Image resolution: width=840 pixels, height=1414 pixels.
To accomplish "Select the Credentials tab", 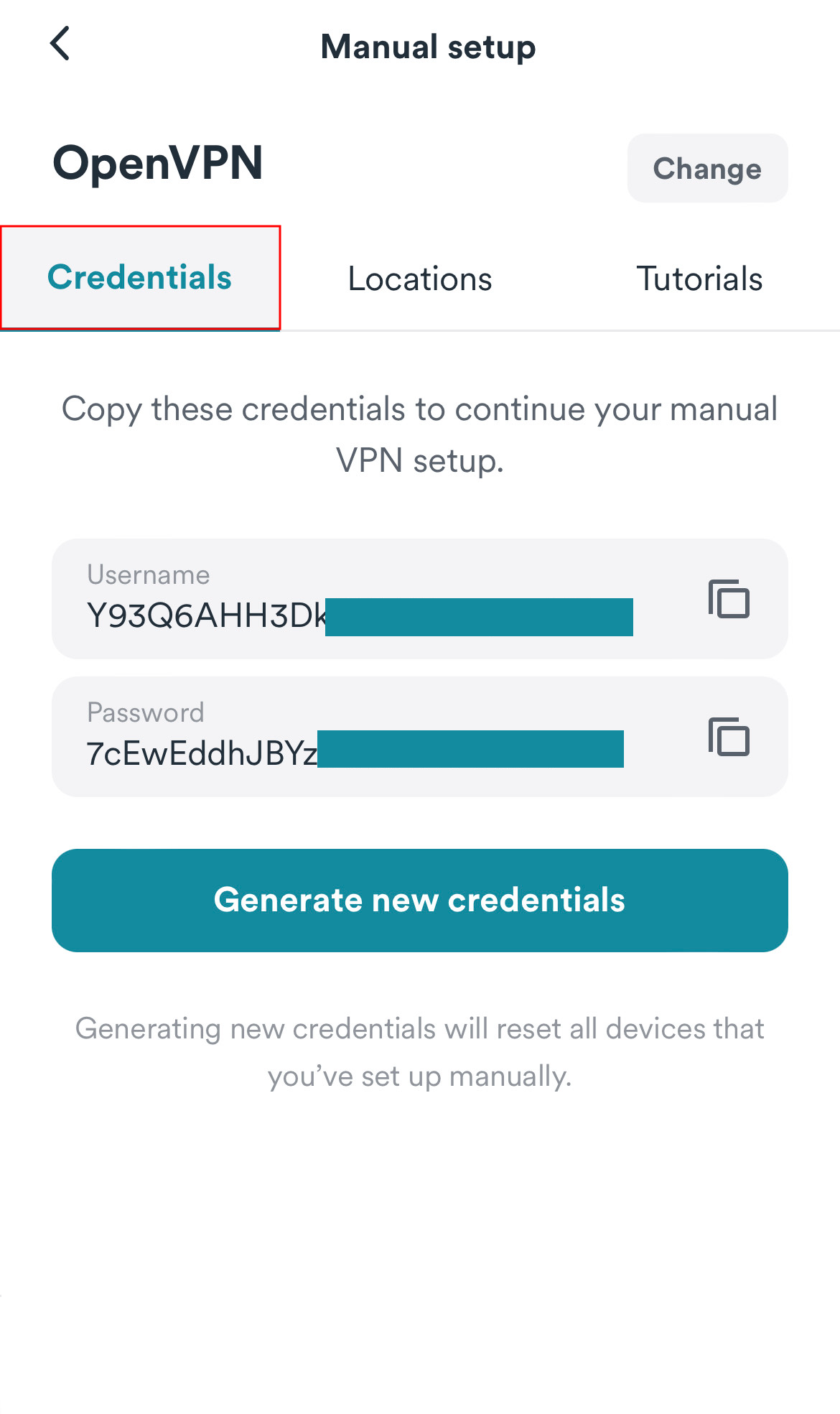I will [140, 278].
